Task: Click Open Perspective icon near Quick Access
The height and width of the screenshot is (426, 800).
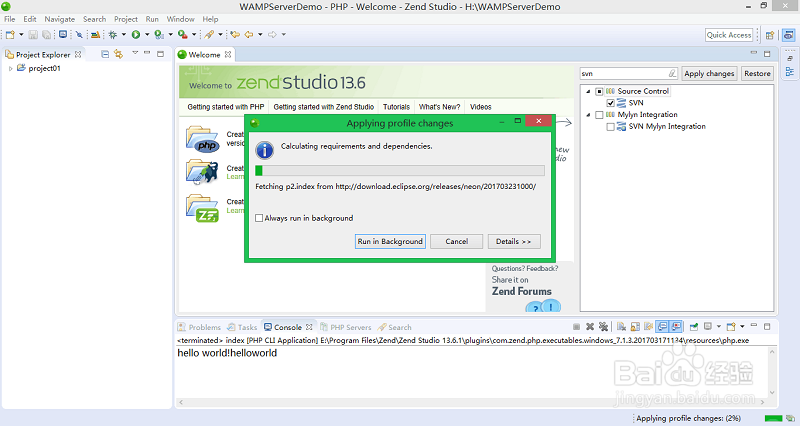Action: [770, 35]
